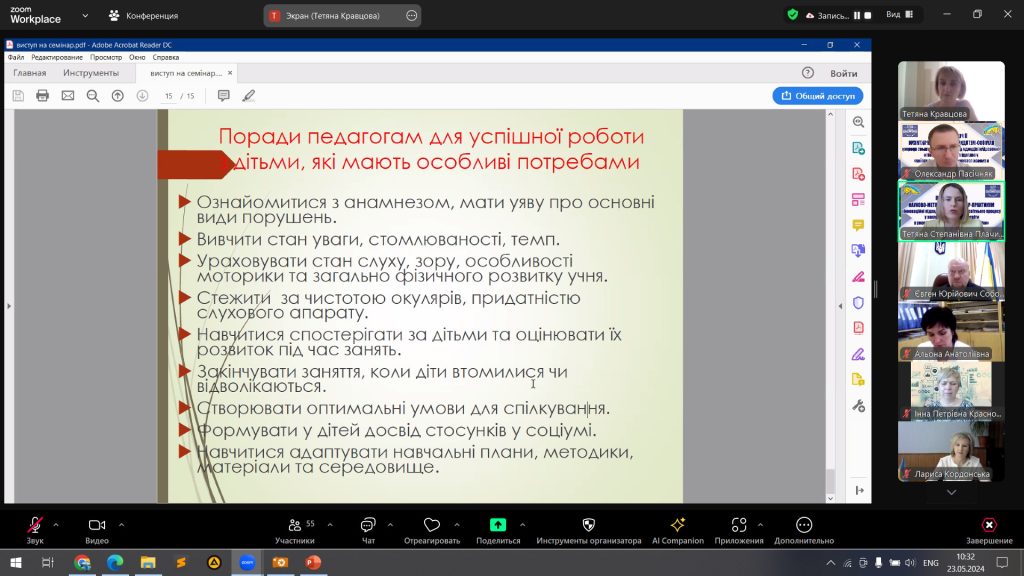Click Войти to sign in
This screenshot has width=1024, height=576.
(x=843, y=73)
